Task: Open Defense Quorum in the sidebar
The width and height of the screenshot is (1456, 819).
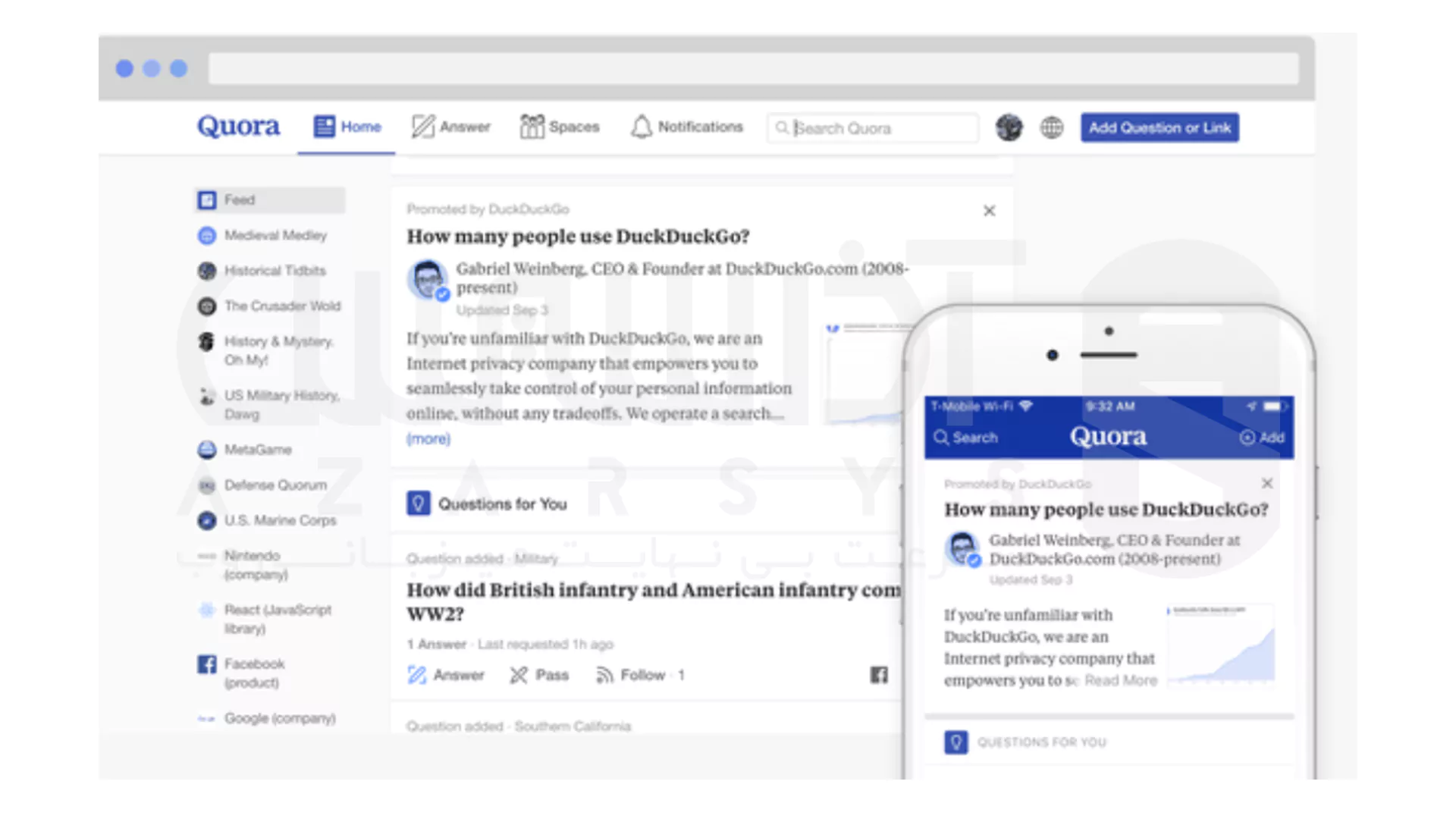Action: point(262,485)
